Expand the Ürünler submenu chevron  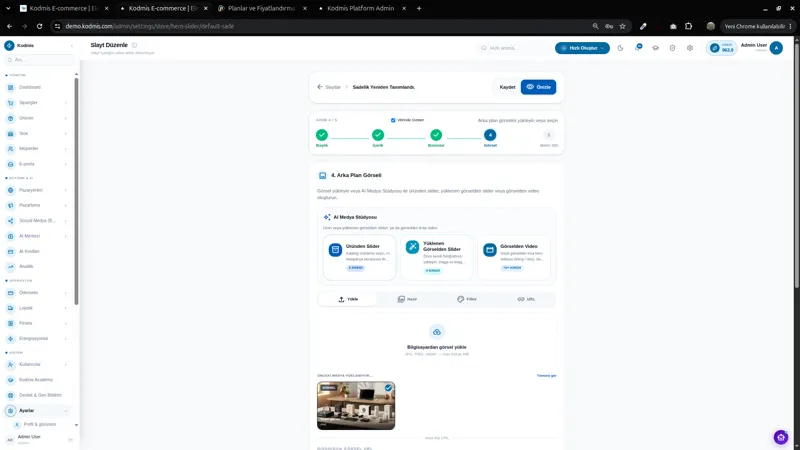[66, 118]
